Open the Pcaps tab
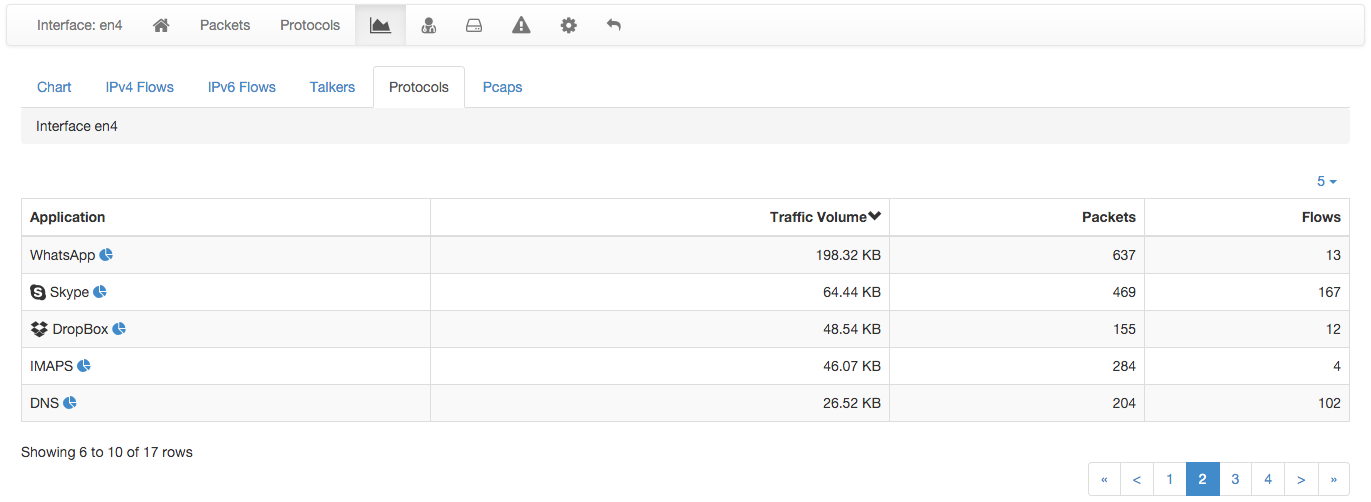 (502, 87)
